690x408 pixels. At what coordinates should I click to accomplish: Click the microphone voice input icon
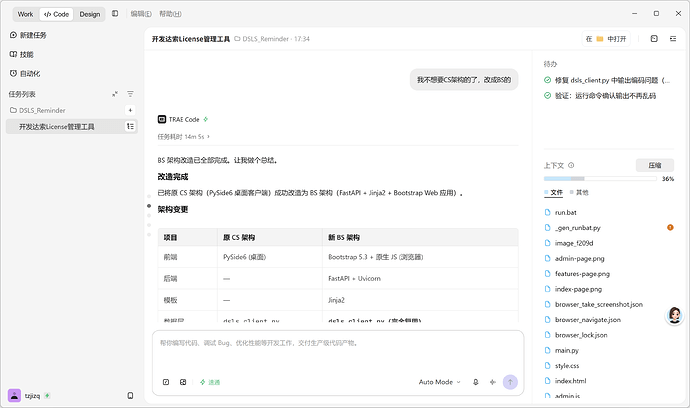(476, 382)
